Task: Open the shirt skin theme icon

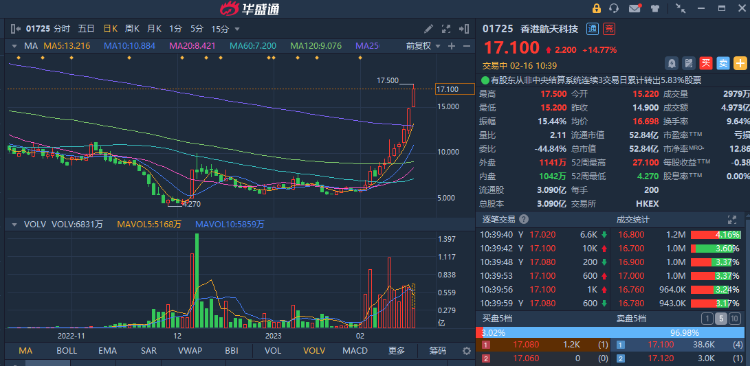Action: pyautogui.click(x=655, y=8)
